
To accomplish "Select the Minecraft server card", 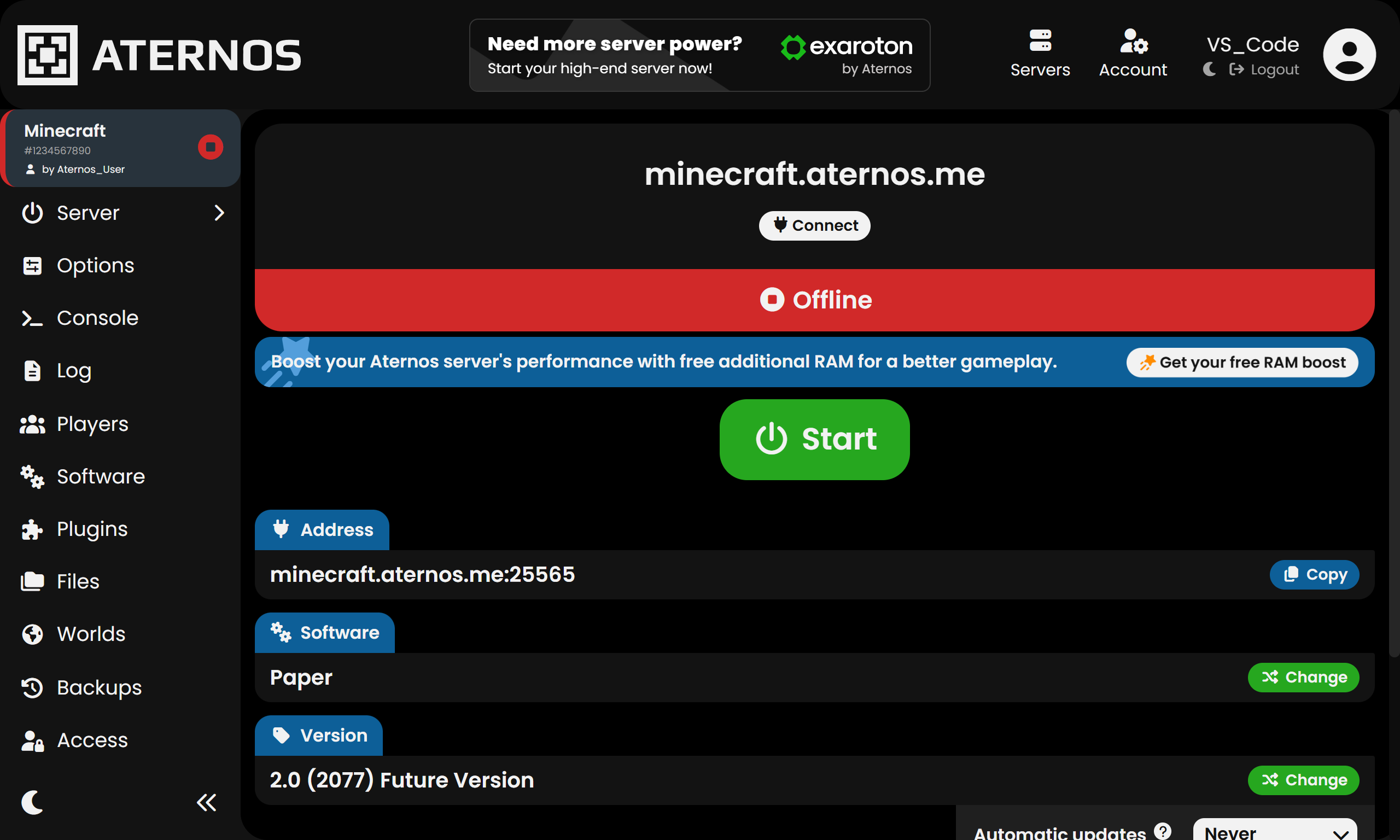I will 120,148.
